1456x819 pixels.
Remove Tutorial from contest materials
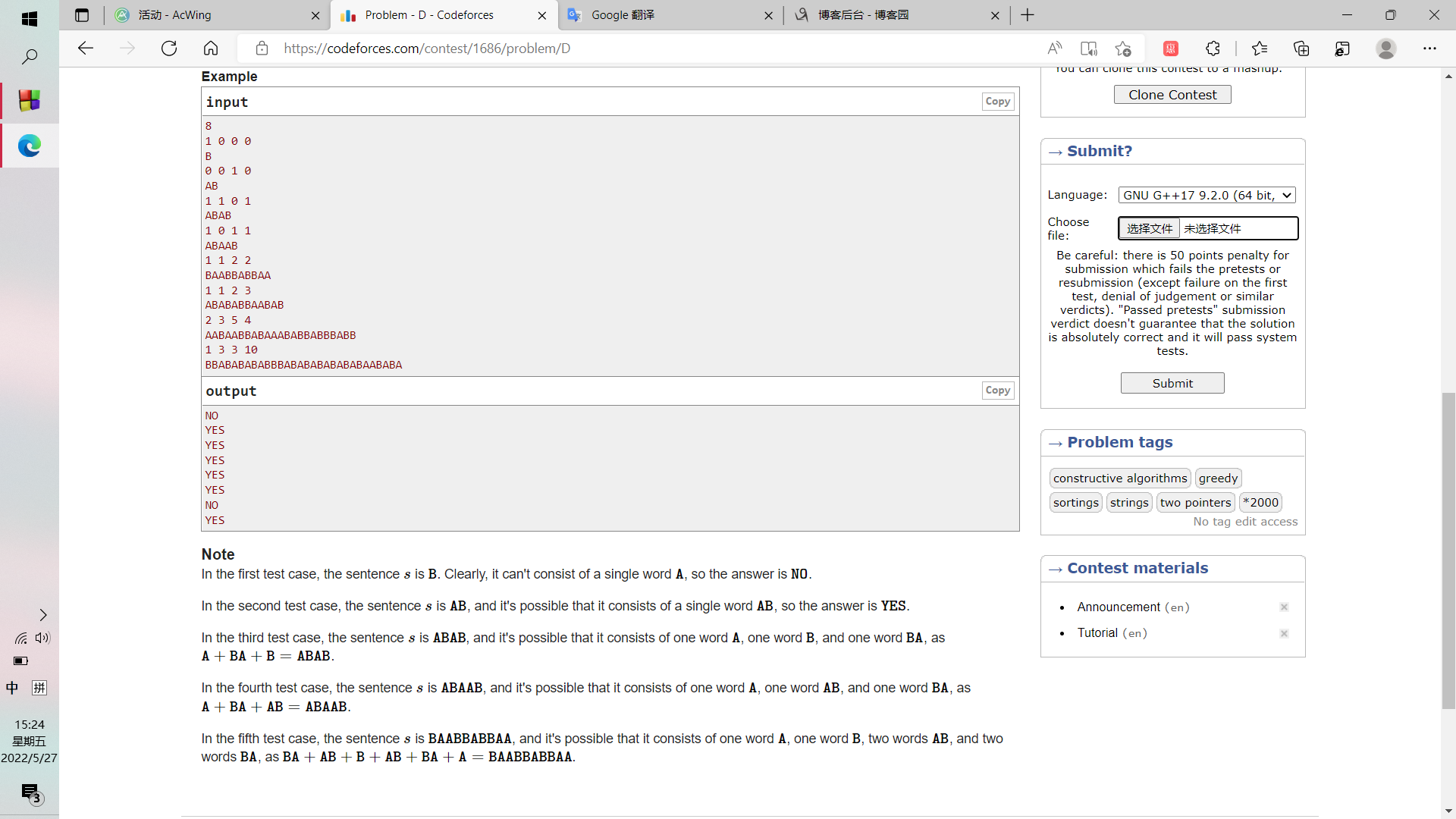[x=1284, y=633]
